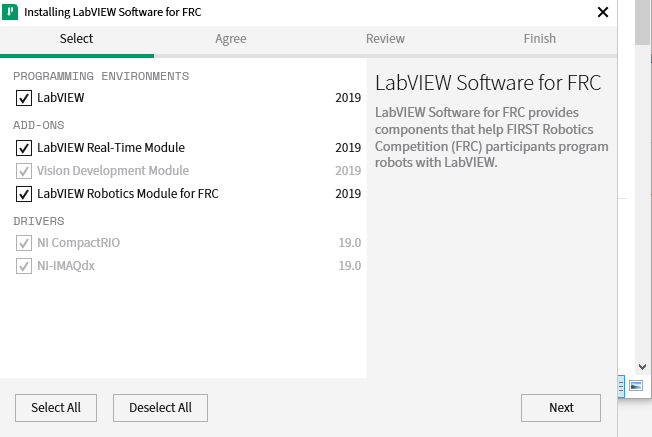Click the LabVIEW Software for FRC heading
The image size is (652, 437).
coord(488,83)
